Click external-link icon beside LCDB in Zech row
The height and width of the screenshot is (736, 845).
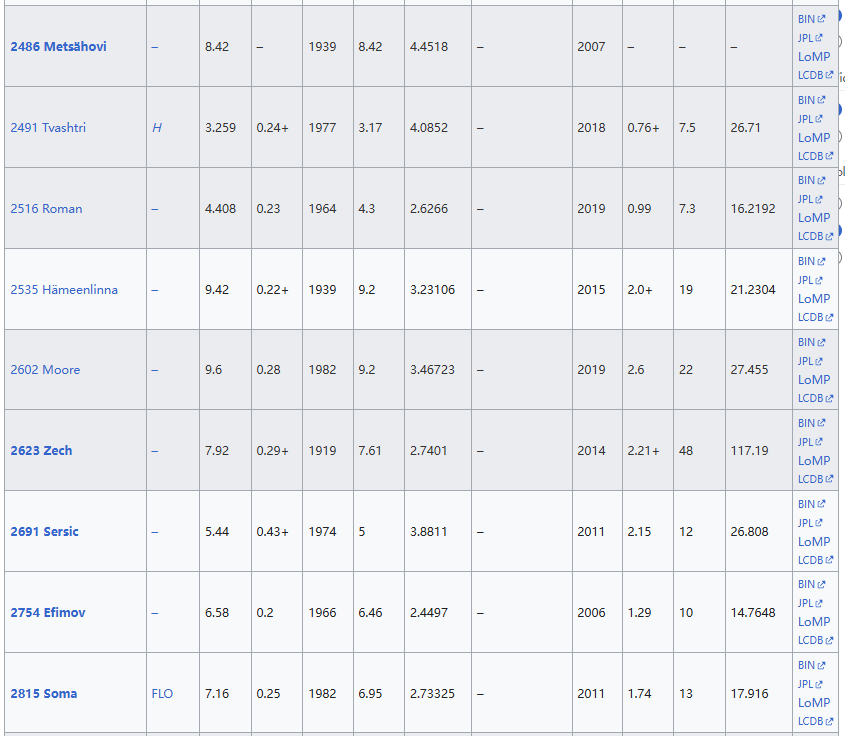[829, 479]
